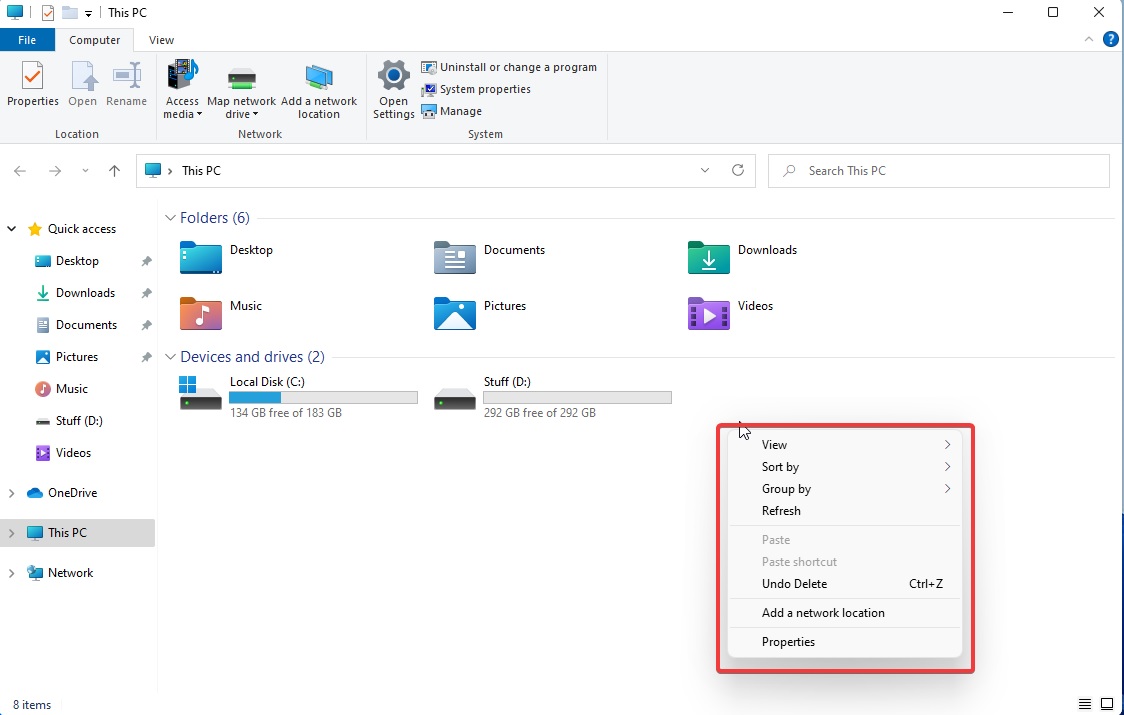
Task: Click in the Search This PC box
Action: tap(939, 171)
